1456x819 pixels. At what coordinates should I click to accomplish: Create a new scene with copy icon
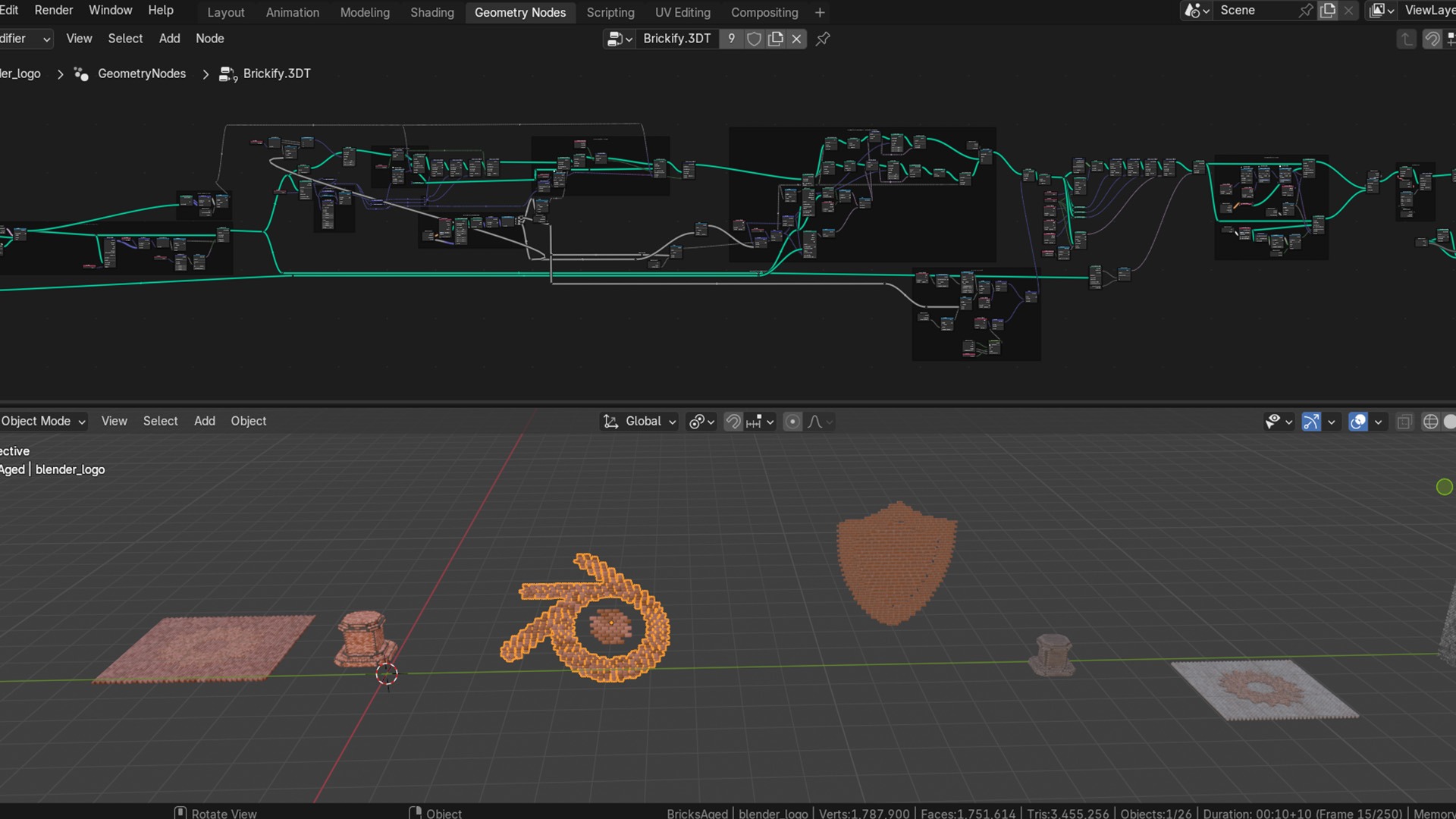pyautogui.click(x=1328, y=11)
